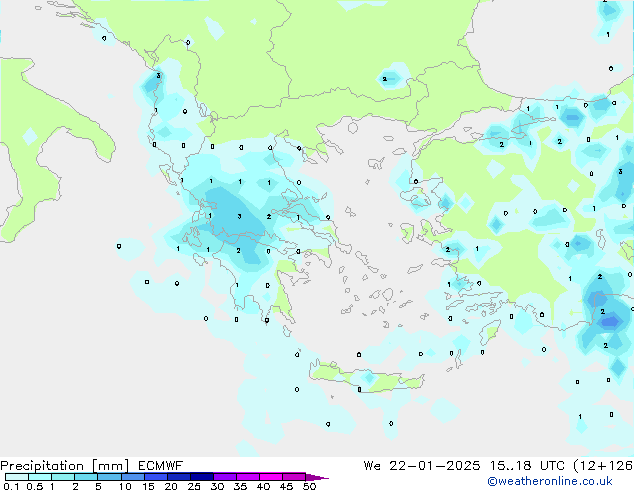Image resolution: width=634 pixels, height=490 pixels.
Task: Click legend label '35'
Action: pyautogui.click(x=240, y=486)
